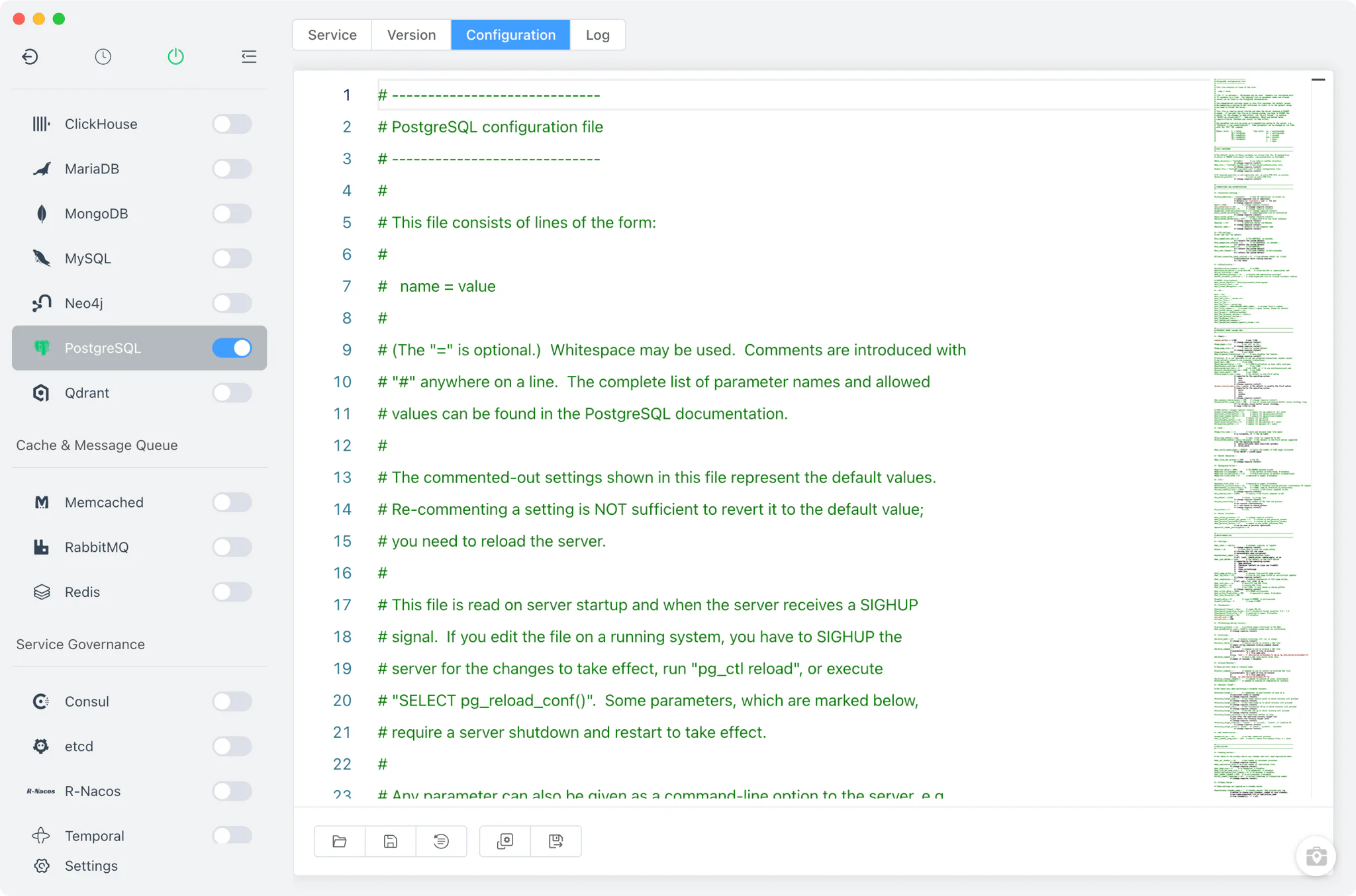Click the floating camera screenshot button
The width and height of the screenshot is (1356, 896).
click(1316, 856)
